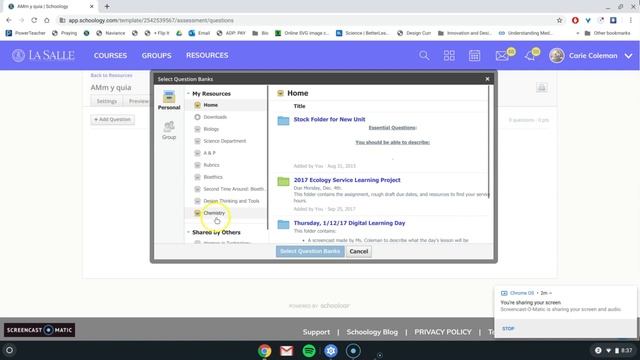Cancel the Select Question Banks dialog

click(x=359, y=251)
